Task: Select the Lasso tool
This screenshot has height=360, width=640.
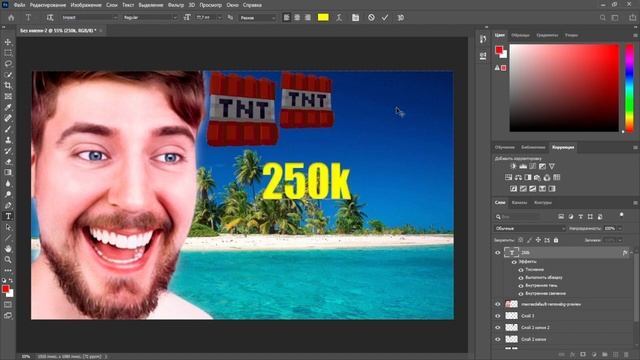Action: click(8, 64)
